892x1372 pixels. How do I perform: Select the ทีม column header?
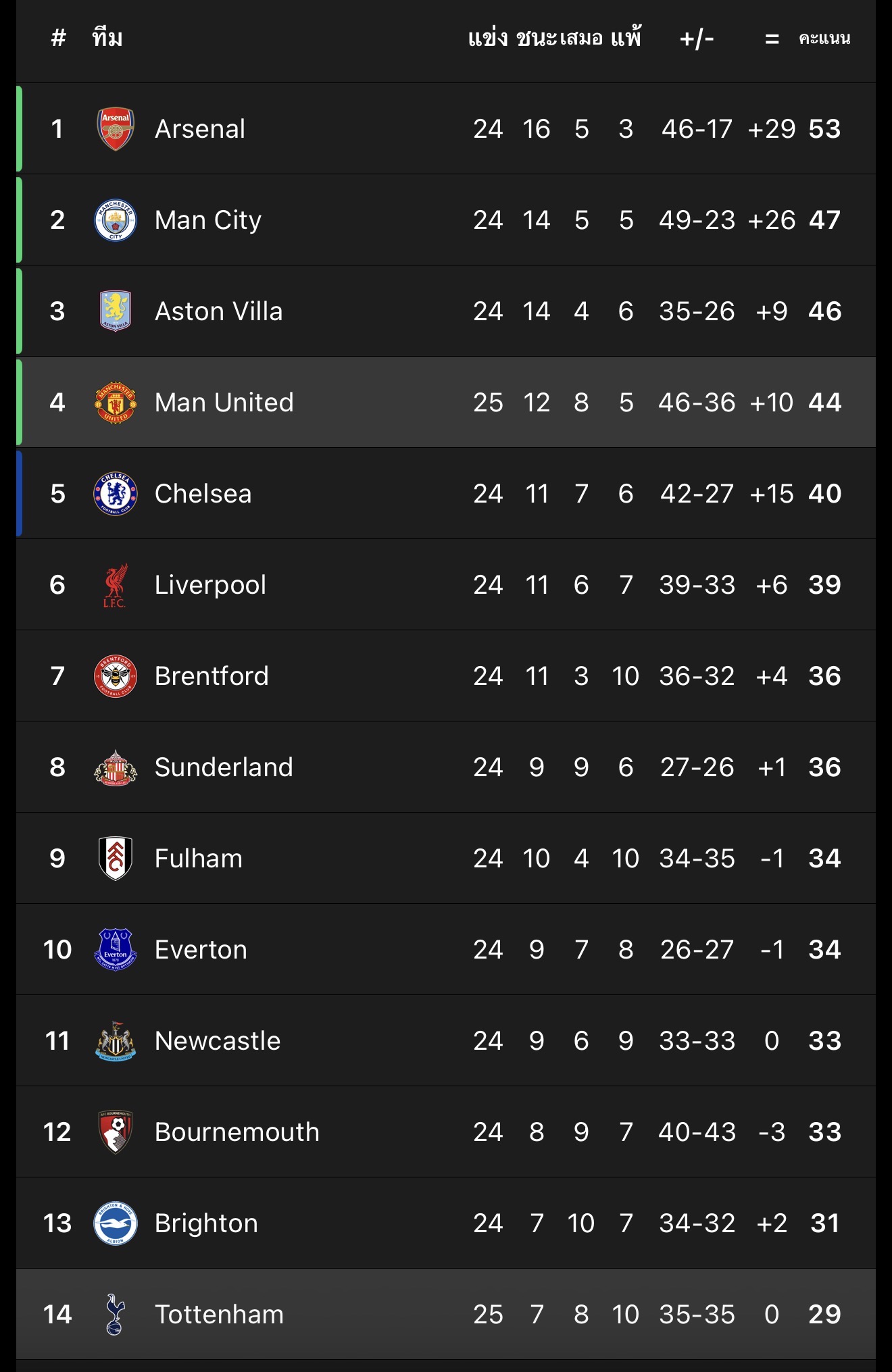(x=107, y=39)
